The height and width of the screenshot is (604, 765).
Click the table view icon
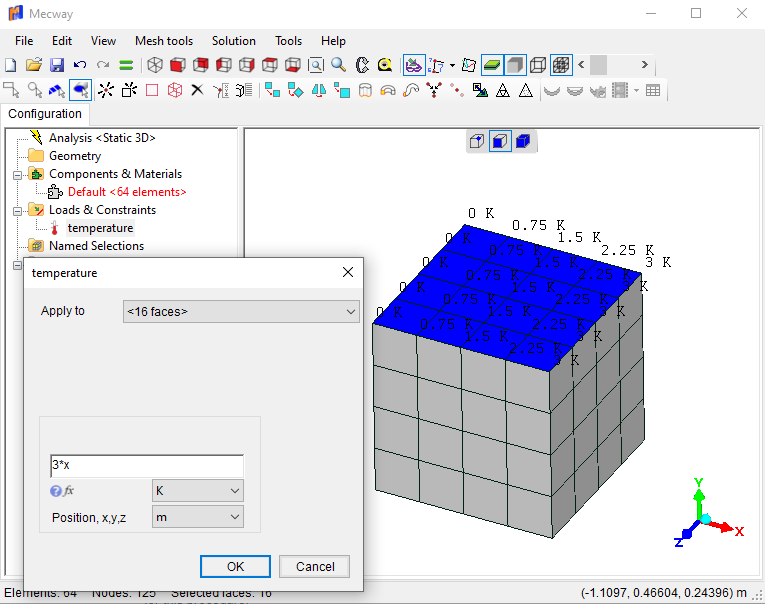pyautogui.click(x=653, y=90)
